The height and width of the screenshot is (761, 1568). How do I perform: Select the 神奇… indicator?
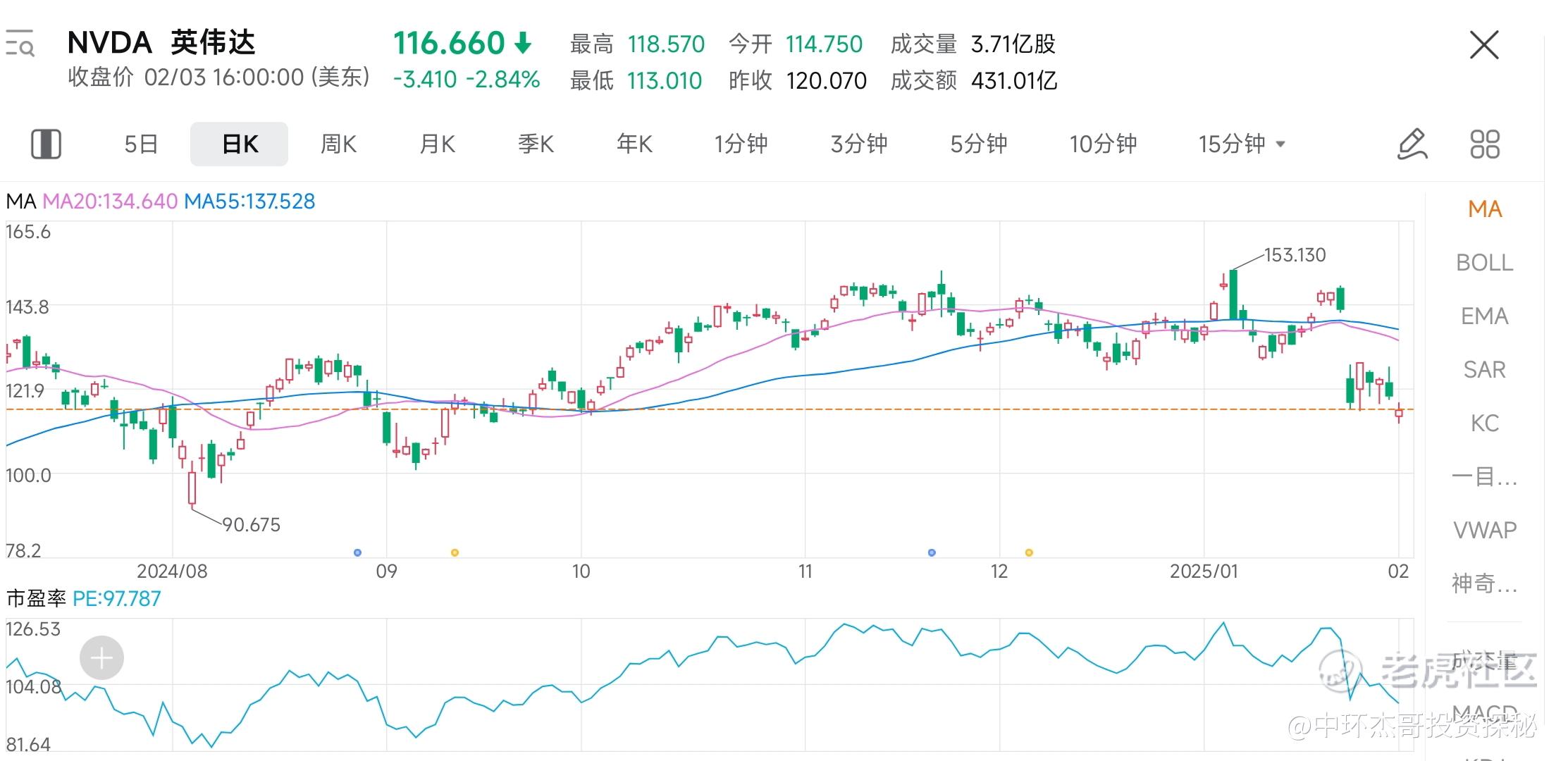point(1485,583)
